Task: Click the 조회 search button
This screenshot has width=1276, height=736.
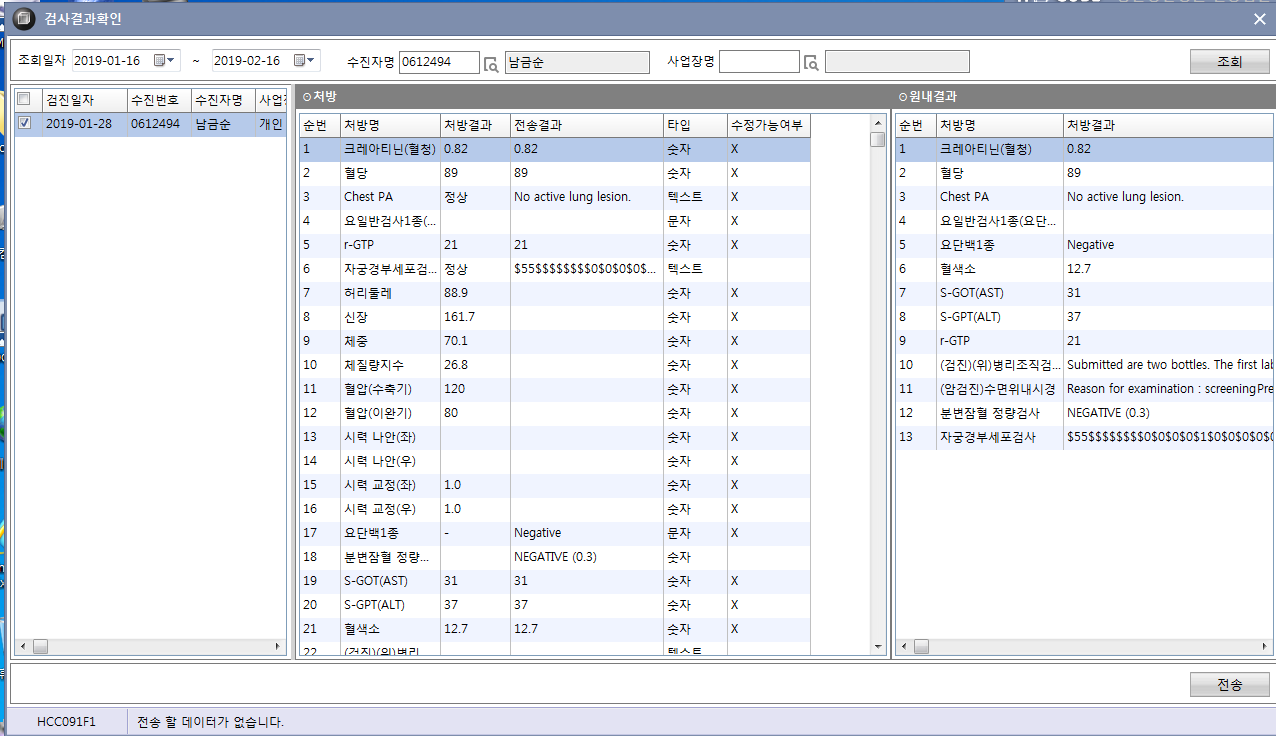Action: coord(1229,62)
